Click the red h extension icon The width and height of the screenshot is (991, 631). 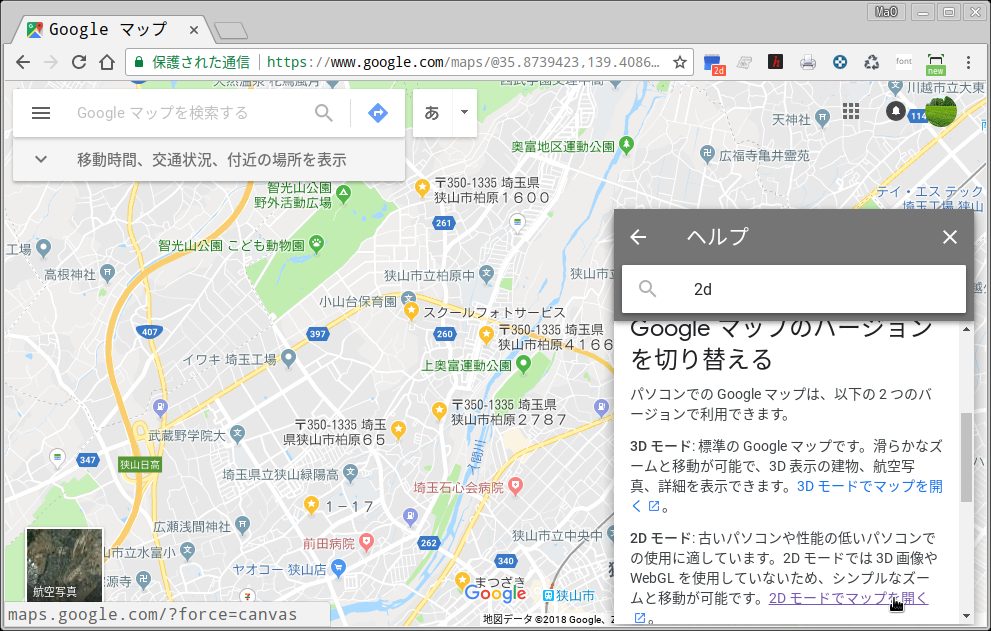click(x=775, y=61)
